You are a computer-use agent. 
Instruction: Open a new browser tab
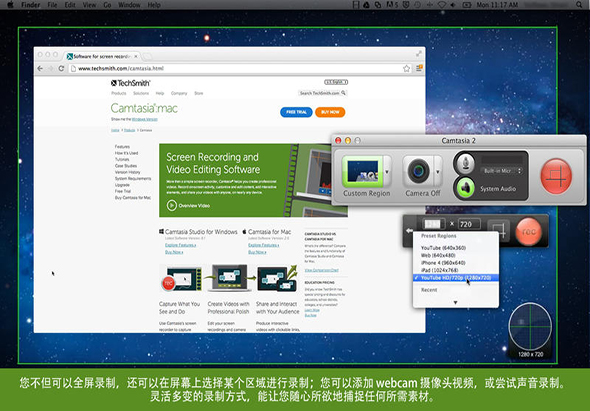point(147,56)
